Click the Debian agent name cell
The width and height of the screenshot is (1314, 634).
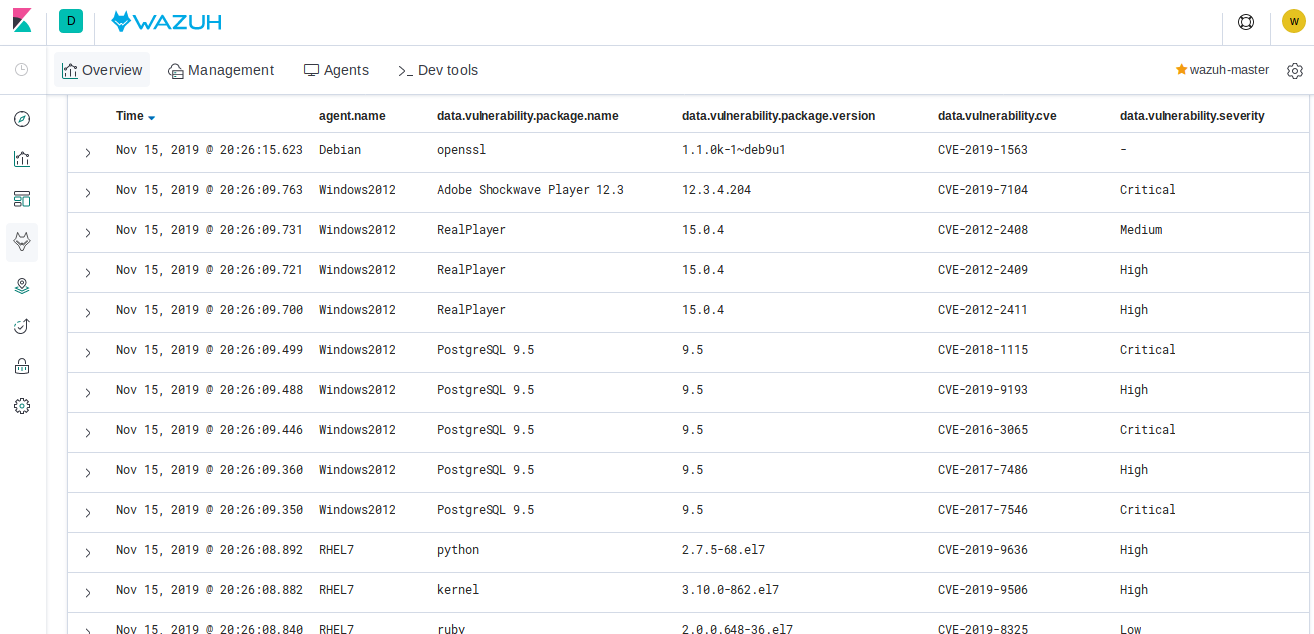point(340,150)
